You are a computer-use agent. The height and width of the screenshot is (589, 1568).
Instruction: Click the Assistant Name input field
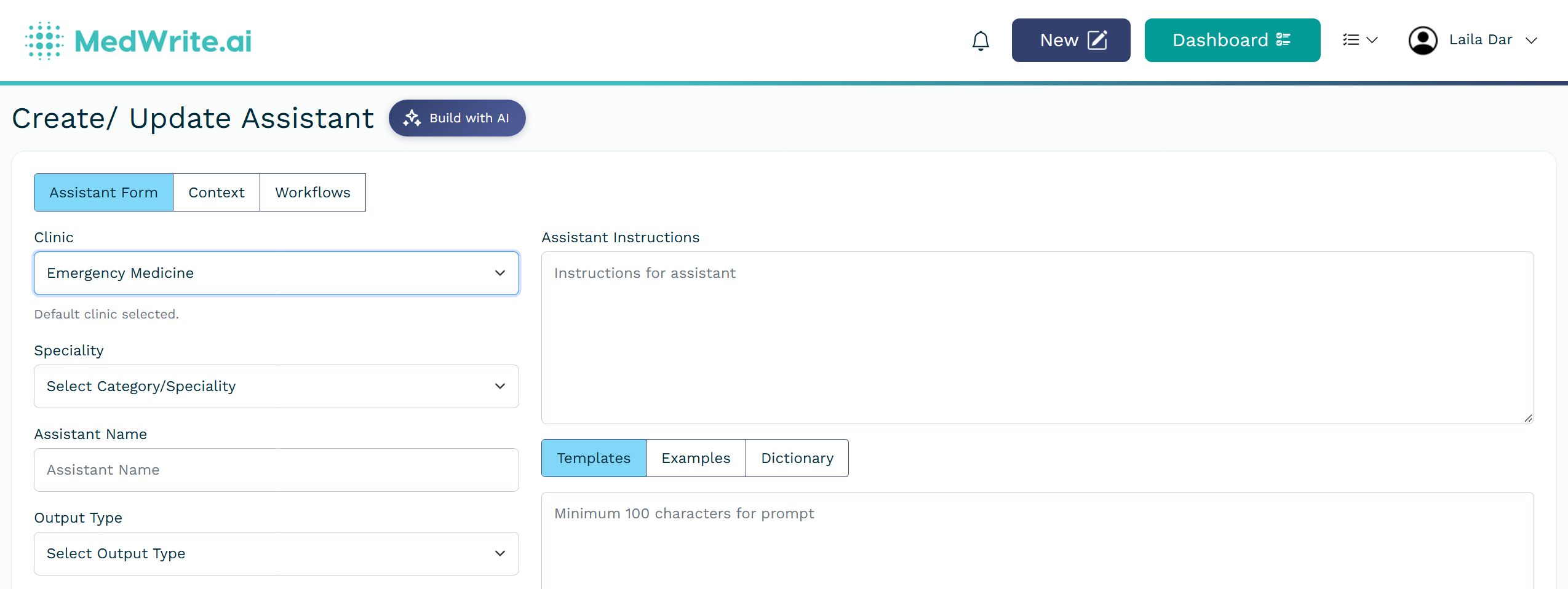[x=276, y=470]
